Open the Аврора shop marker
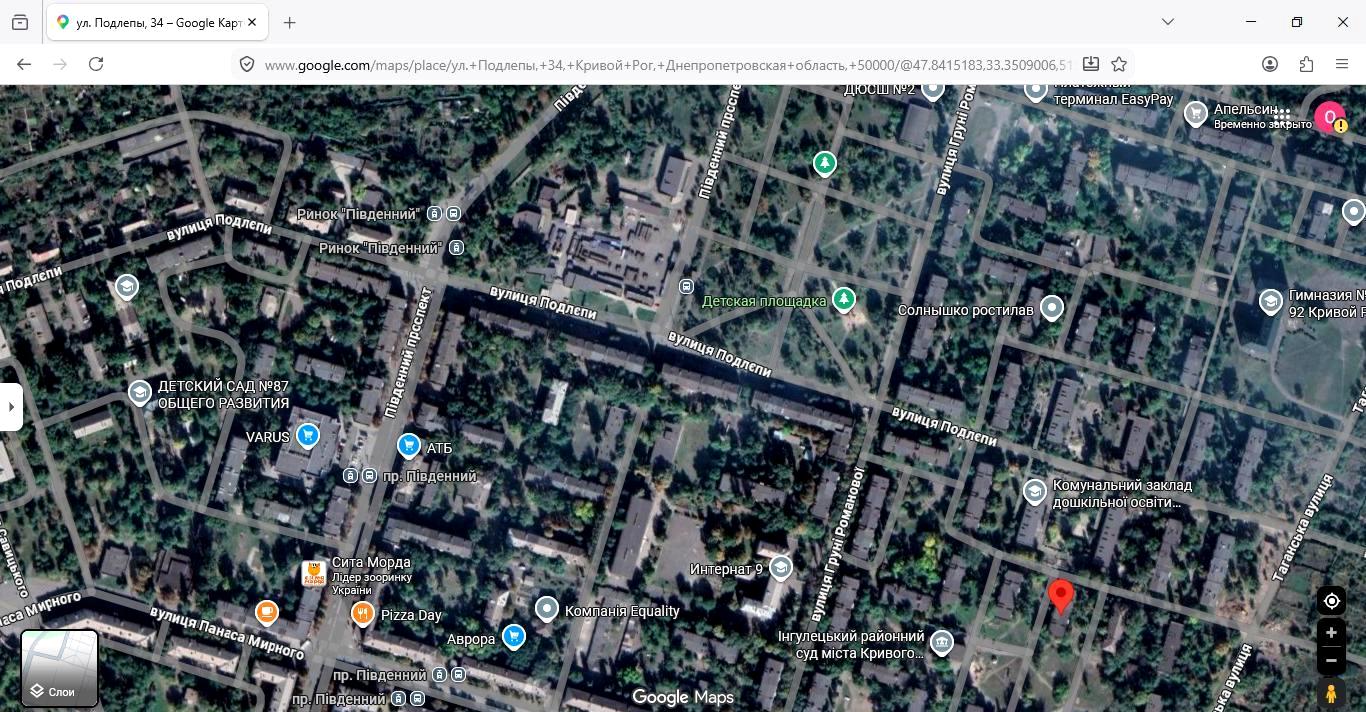 click(514, 636)
